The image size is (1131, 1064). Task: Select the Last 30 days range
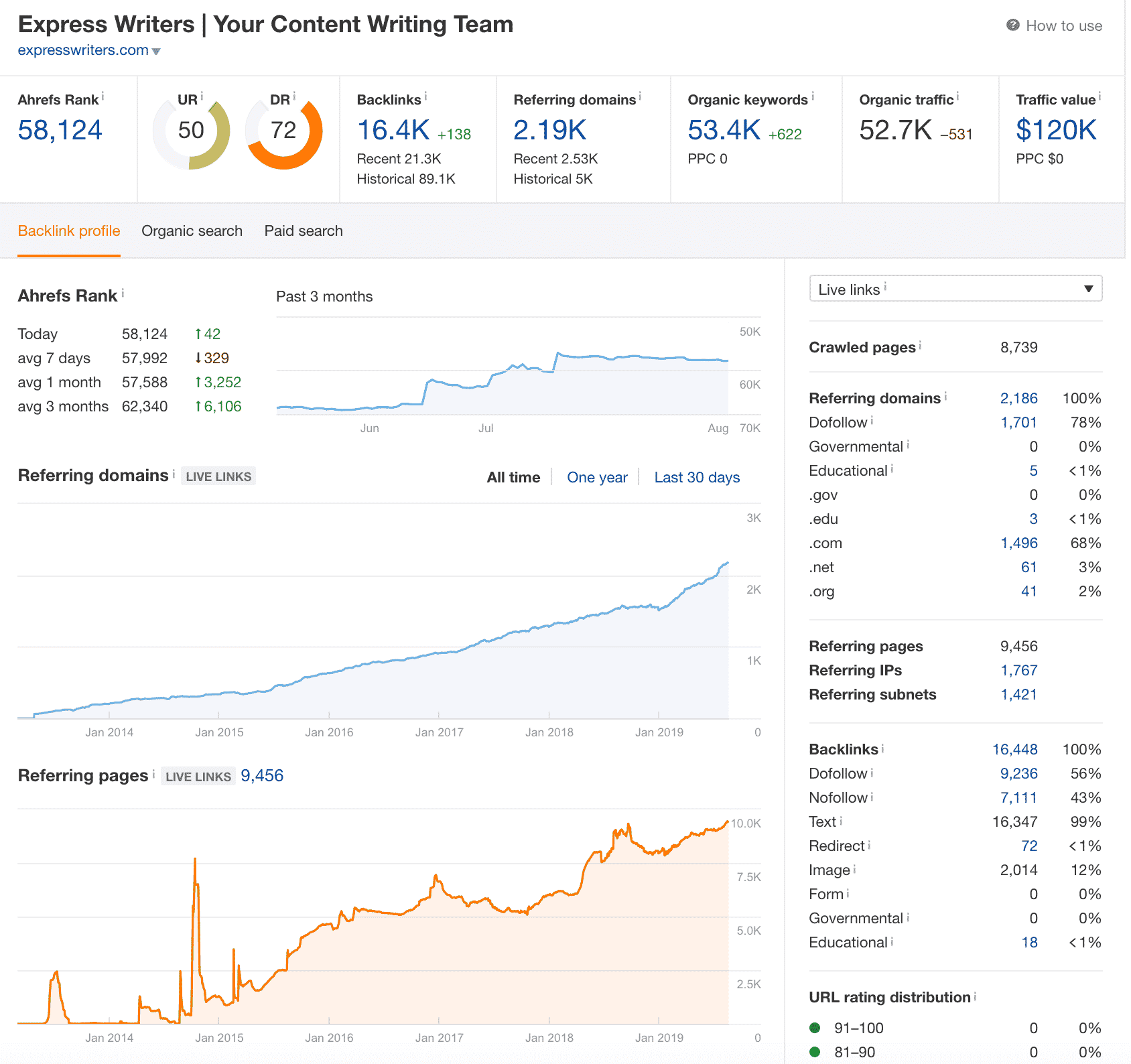pos(697,478)
